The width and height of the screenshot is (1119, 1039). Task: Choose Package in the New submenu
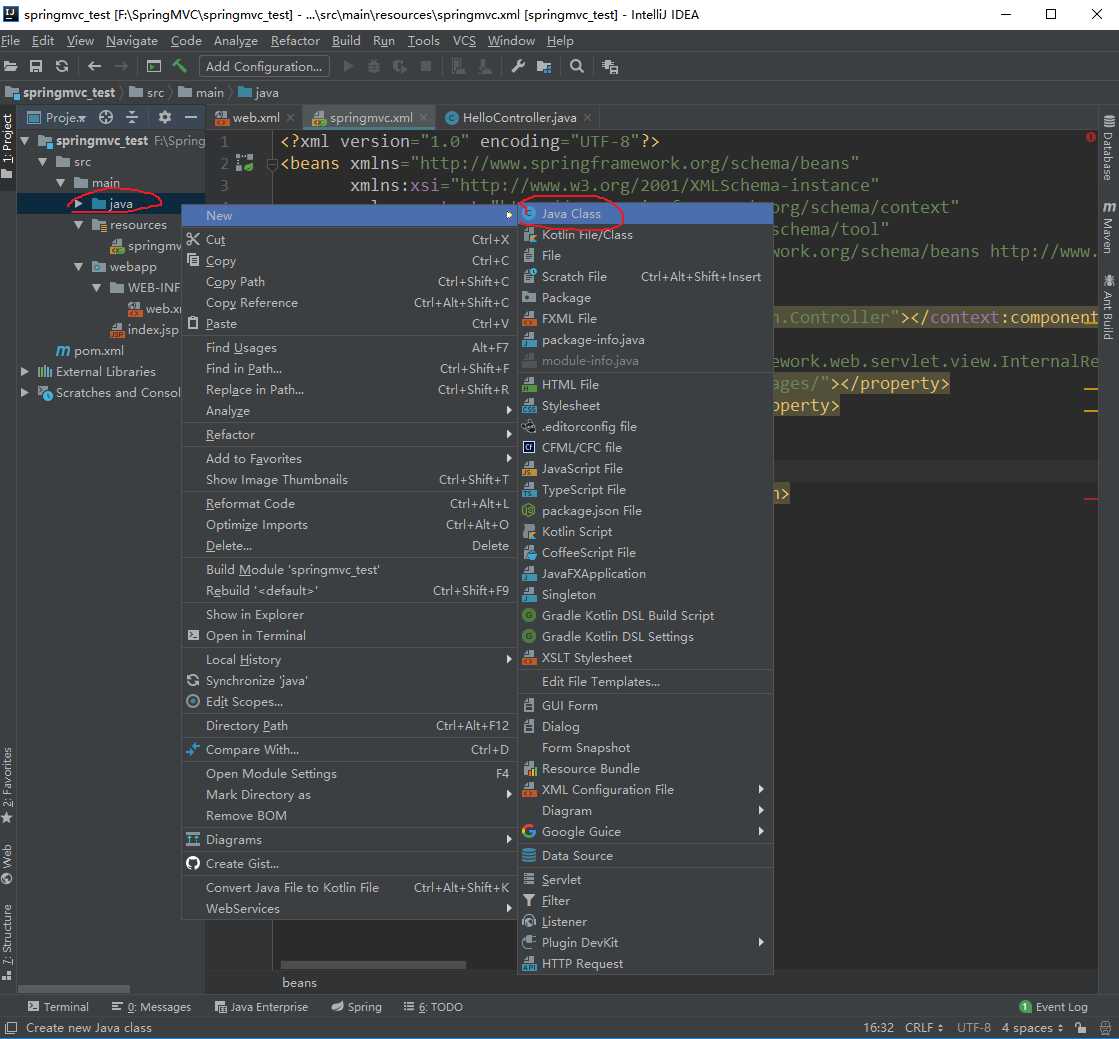pos(645,298)
